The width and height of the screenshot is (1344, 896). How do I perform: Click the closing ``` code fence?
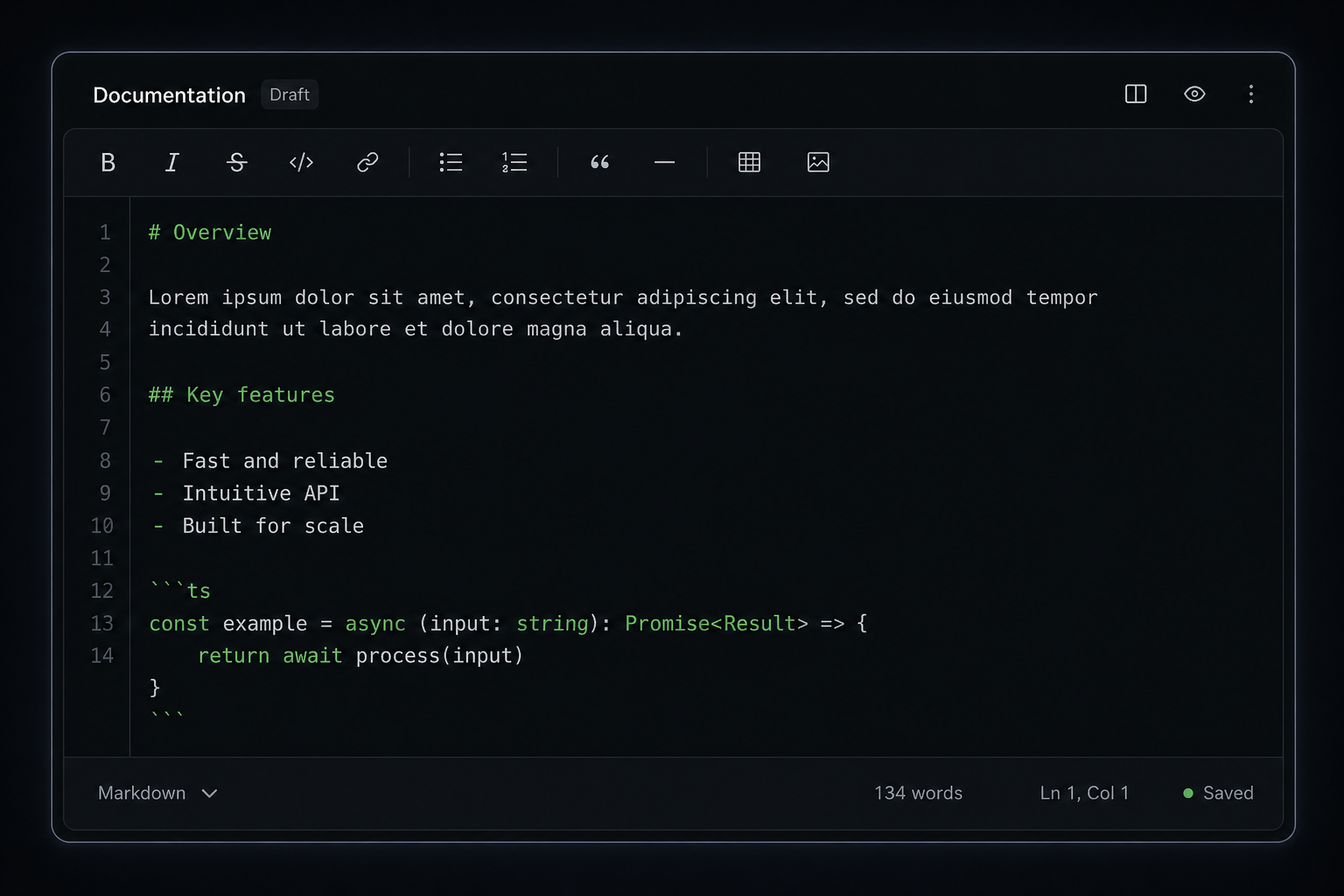167,717
